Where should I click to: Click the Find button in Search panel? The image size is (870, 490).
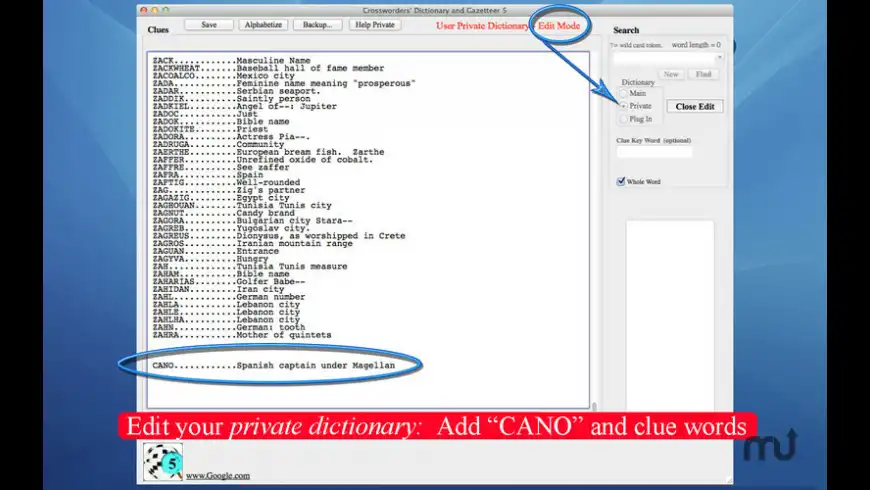tap(703, 74)
